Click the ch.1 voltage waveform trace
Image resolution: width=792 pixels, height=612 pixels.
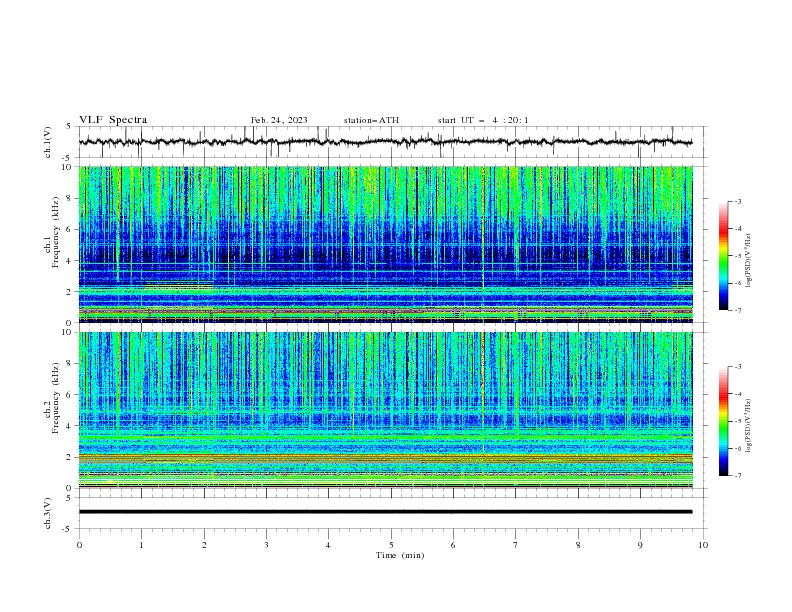click(x=385, y=142)
